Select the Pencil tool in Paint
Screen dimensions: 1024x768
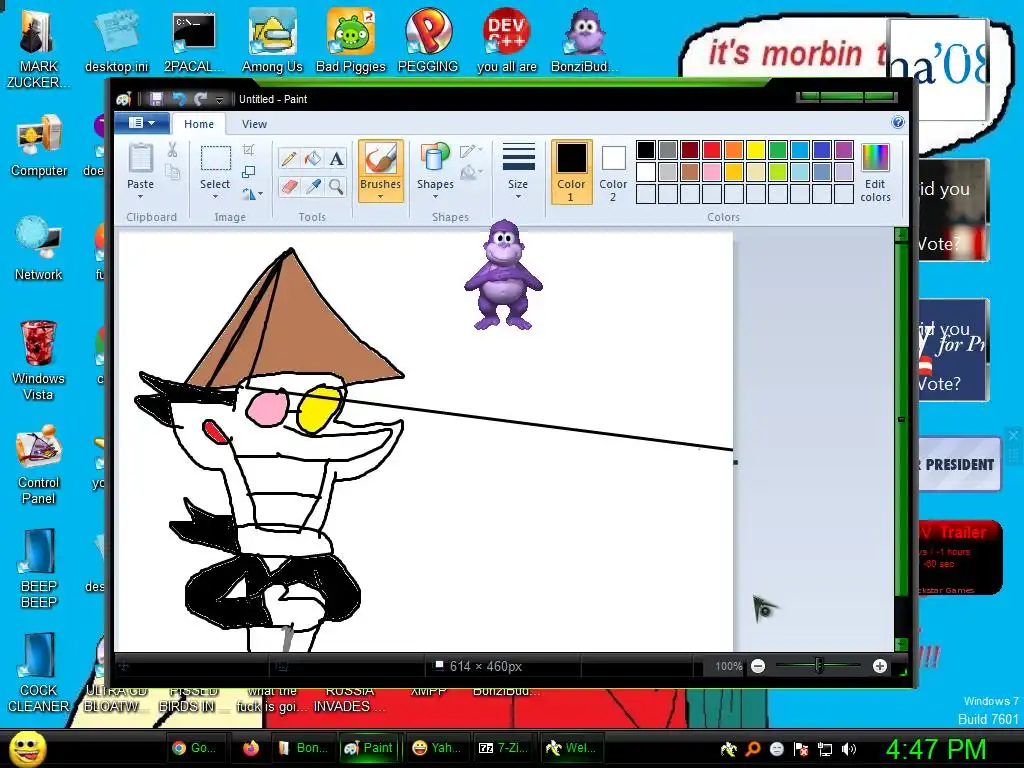(289, 159)
